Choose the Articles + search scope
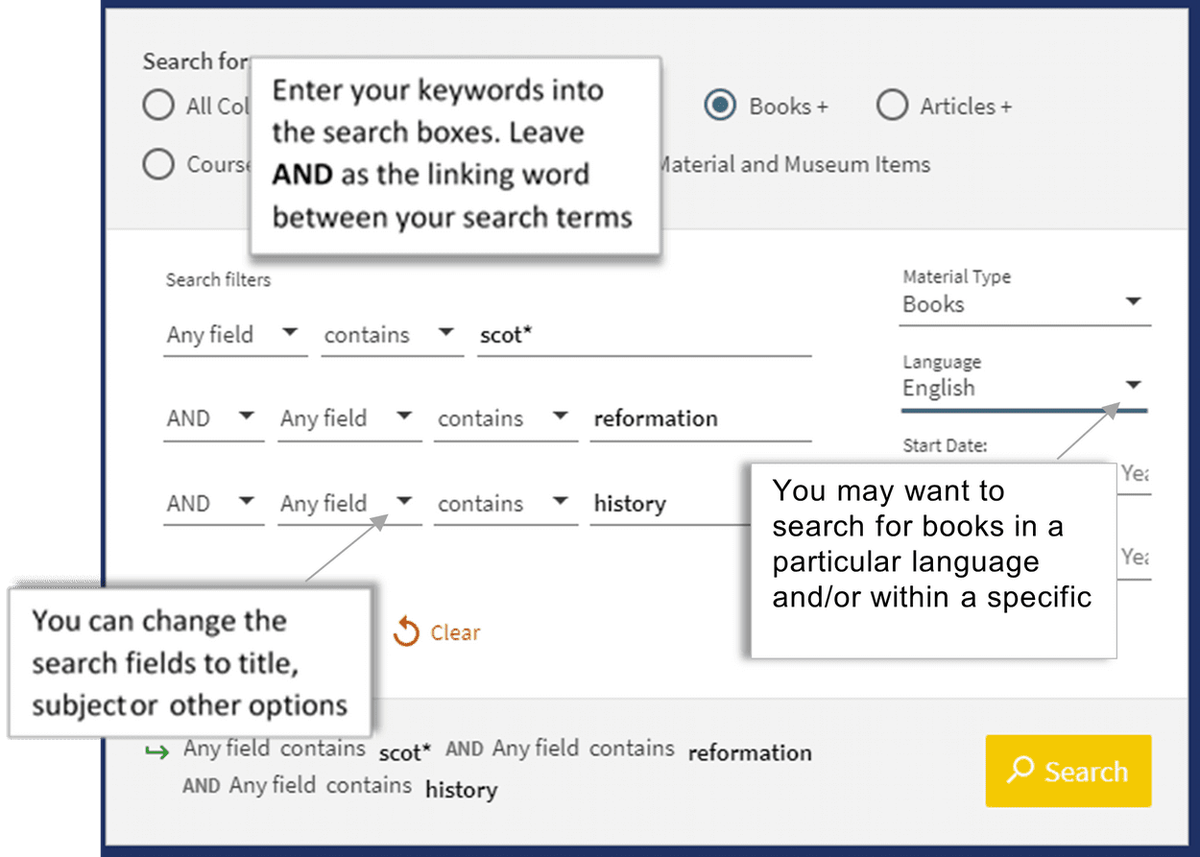Viewport: 1200px width, 857px height. tap(891, 105)
